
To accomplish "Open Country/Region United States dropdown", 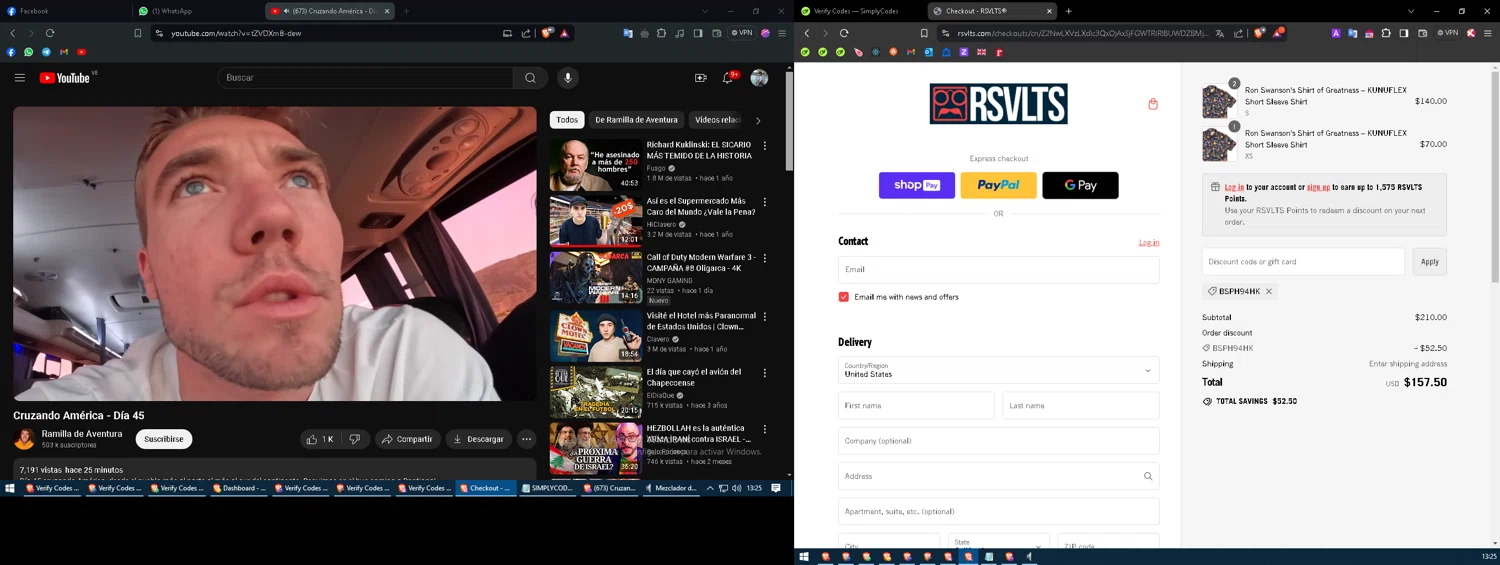I will point(999,370).
